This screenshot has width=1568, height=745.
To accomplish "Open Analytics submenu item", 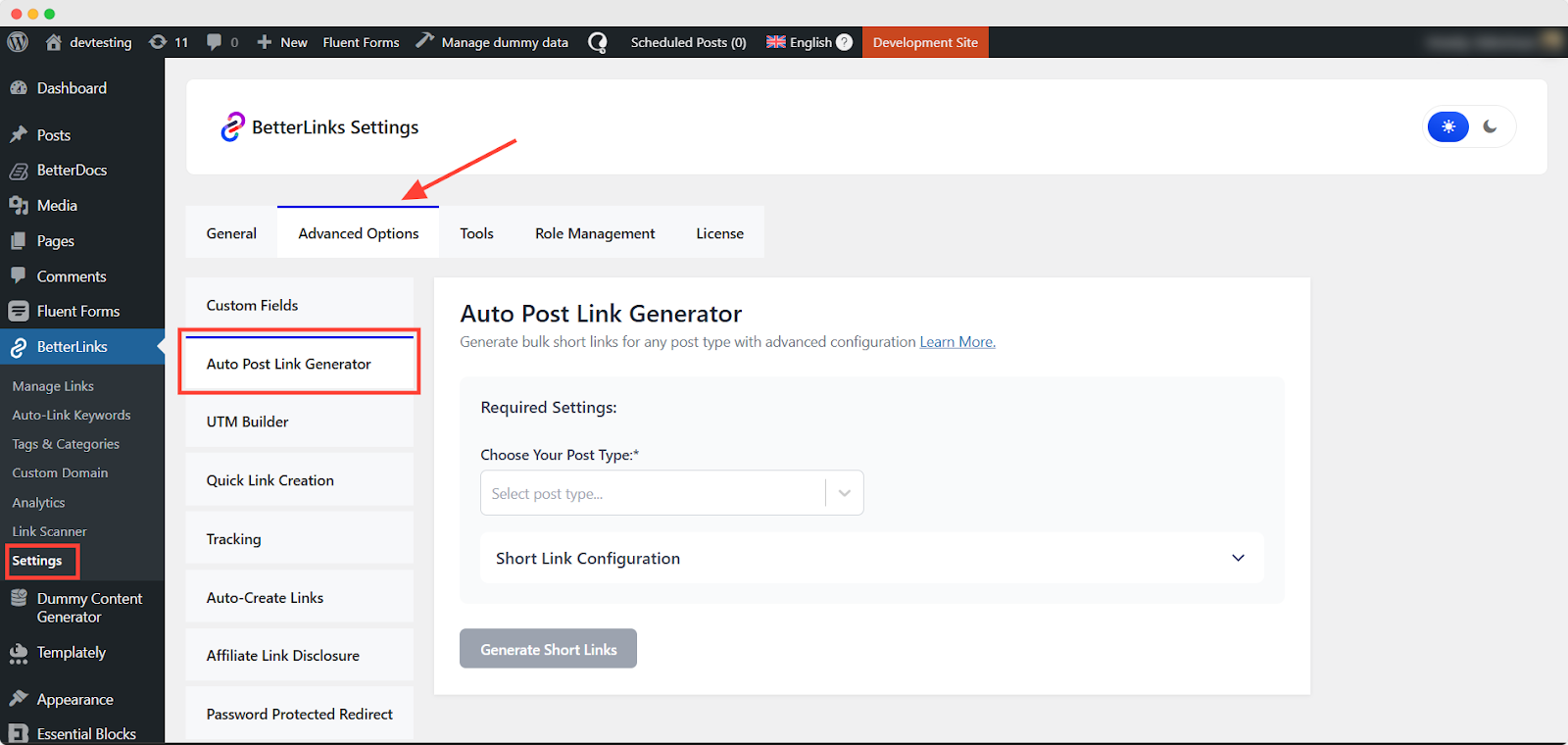I will coord(38,503).
